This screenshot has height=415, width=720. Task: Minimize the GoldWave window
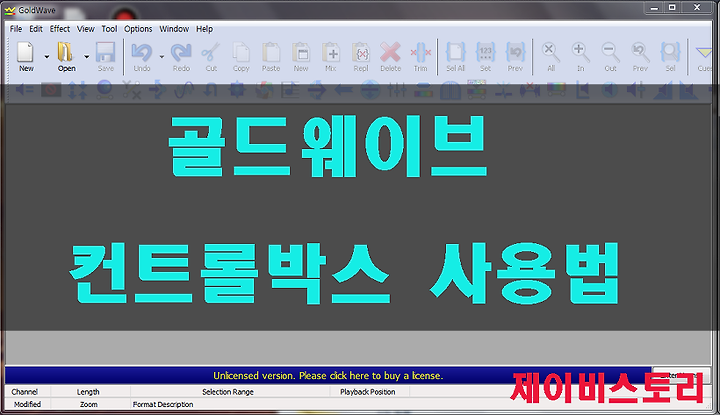point(654,7)
